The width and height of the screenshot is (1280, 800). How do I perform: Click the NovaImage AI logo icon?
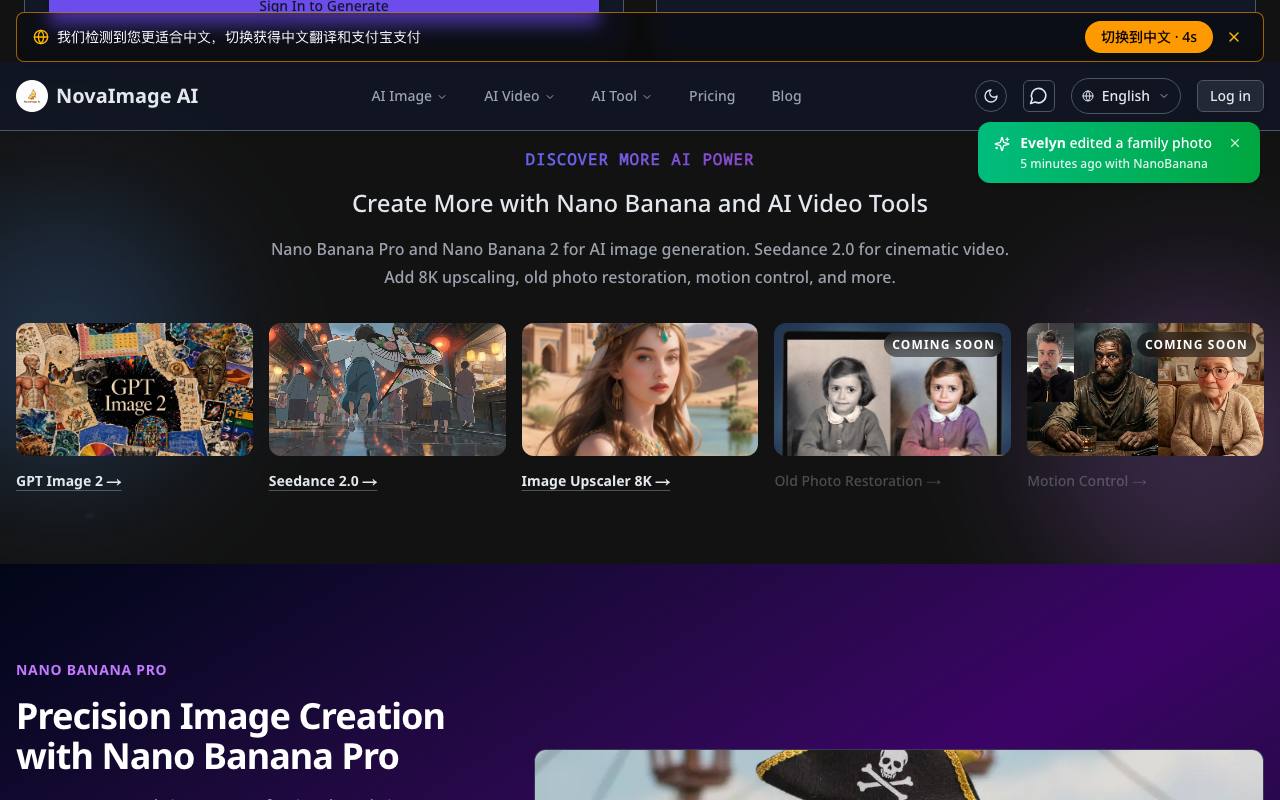[x=32, y=96]
